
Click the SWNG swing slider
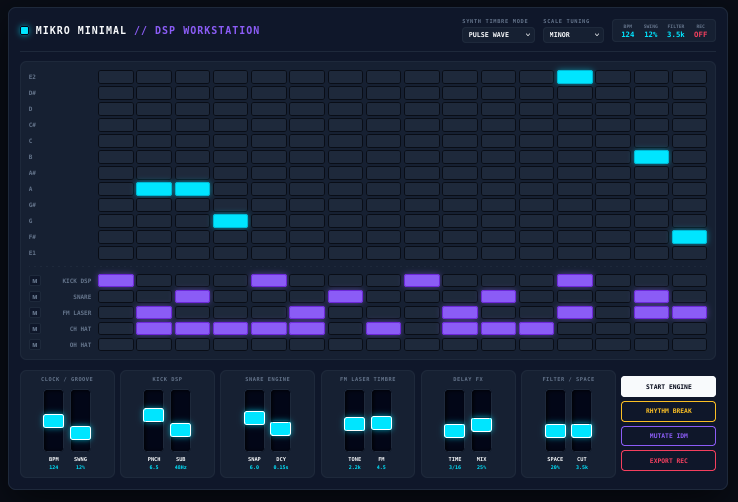pos(80,421)
